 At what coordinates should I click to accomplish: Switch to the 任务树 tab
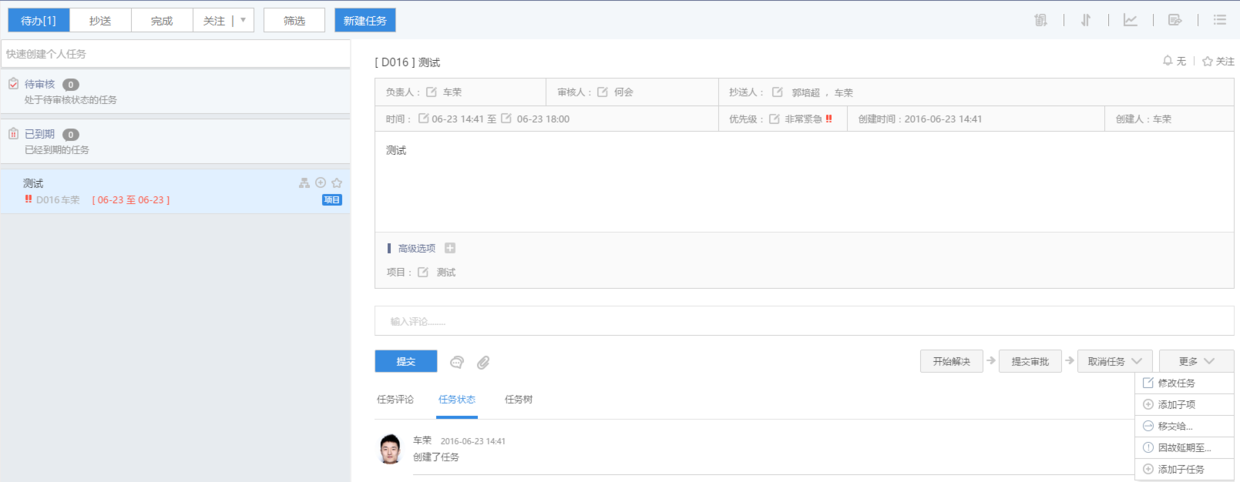(x=518, y=399)
